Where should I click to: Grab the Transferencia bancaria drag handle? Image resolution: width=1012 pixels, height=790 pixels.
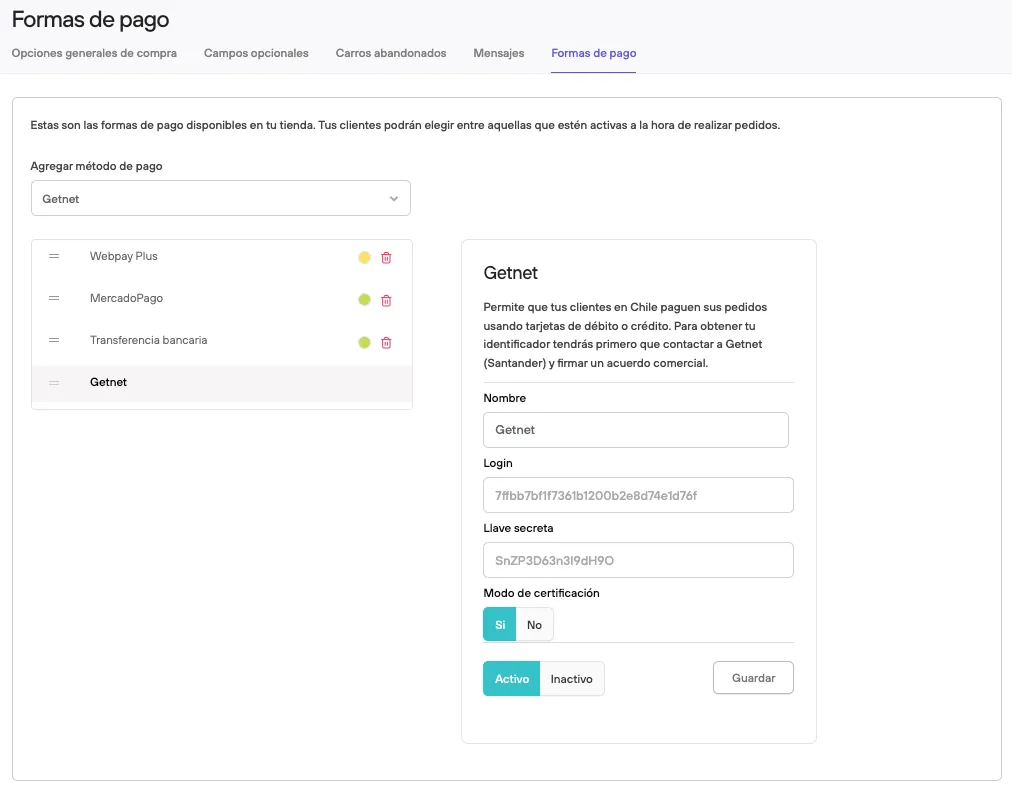(54, 340)
